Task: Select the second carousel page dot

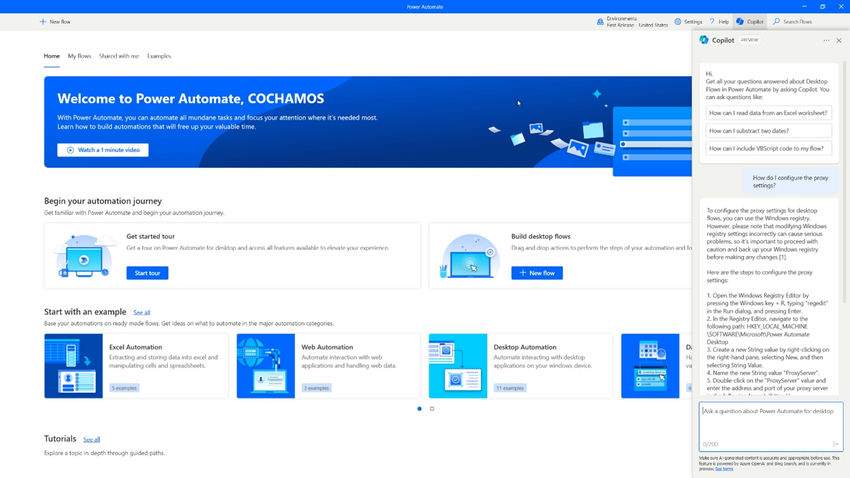Action: [432, 409]
